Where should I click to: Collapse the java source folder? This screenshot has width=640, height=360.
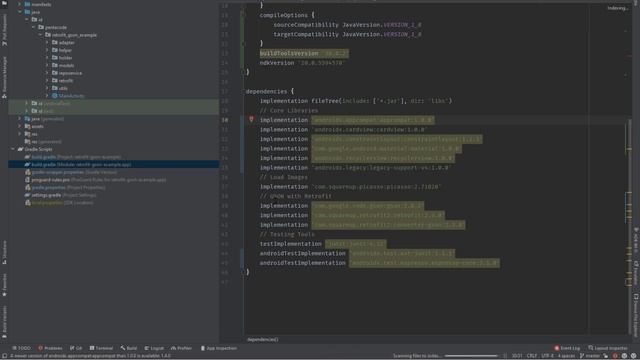click(x=20, y=12)
